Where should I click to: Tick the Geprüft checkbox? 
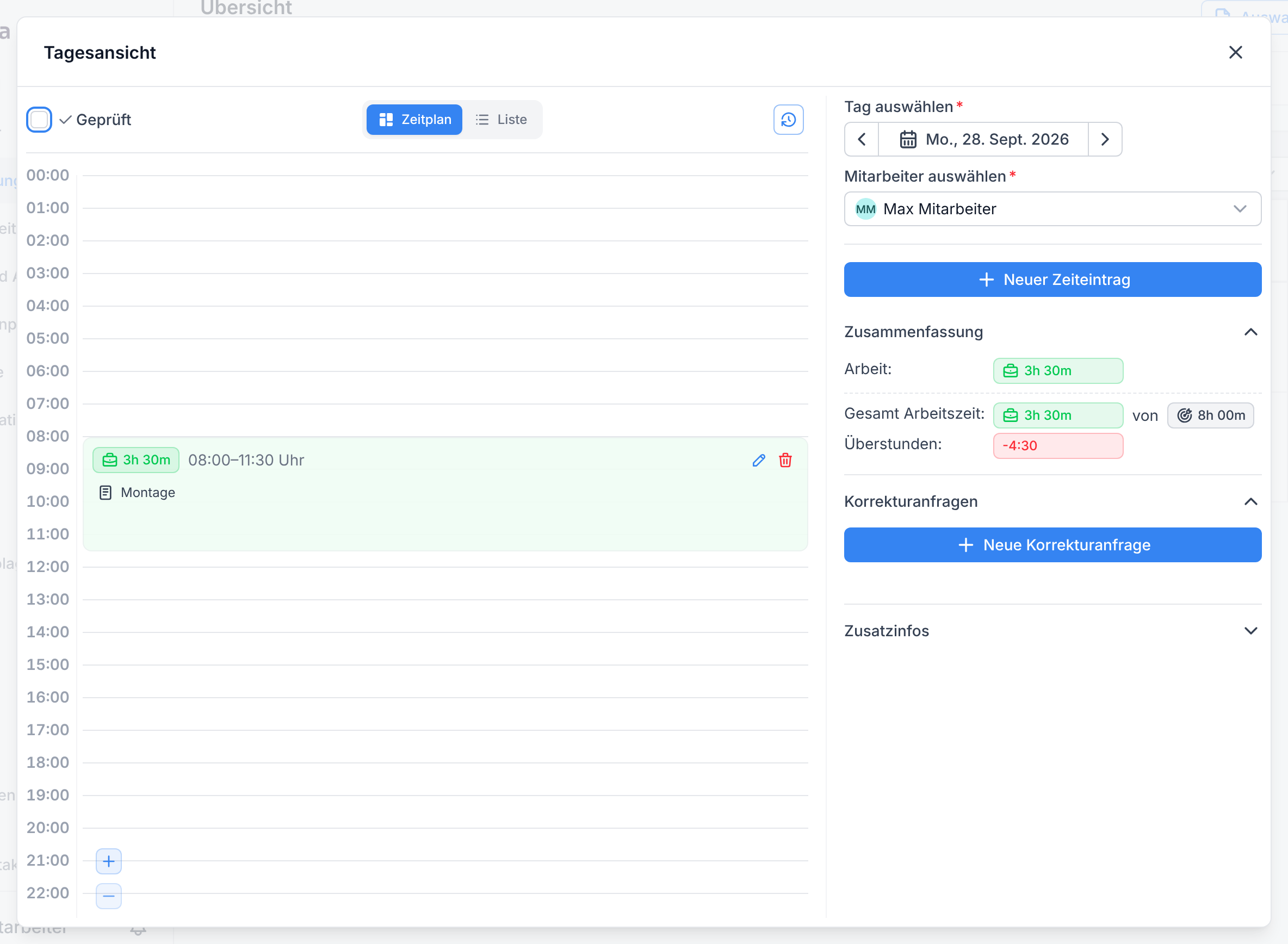coord(39,120)
